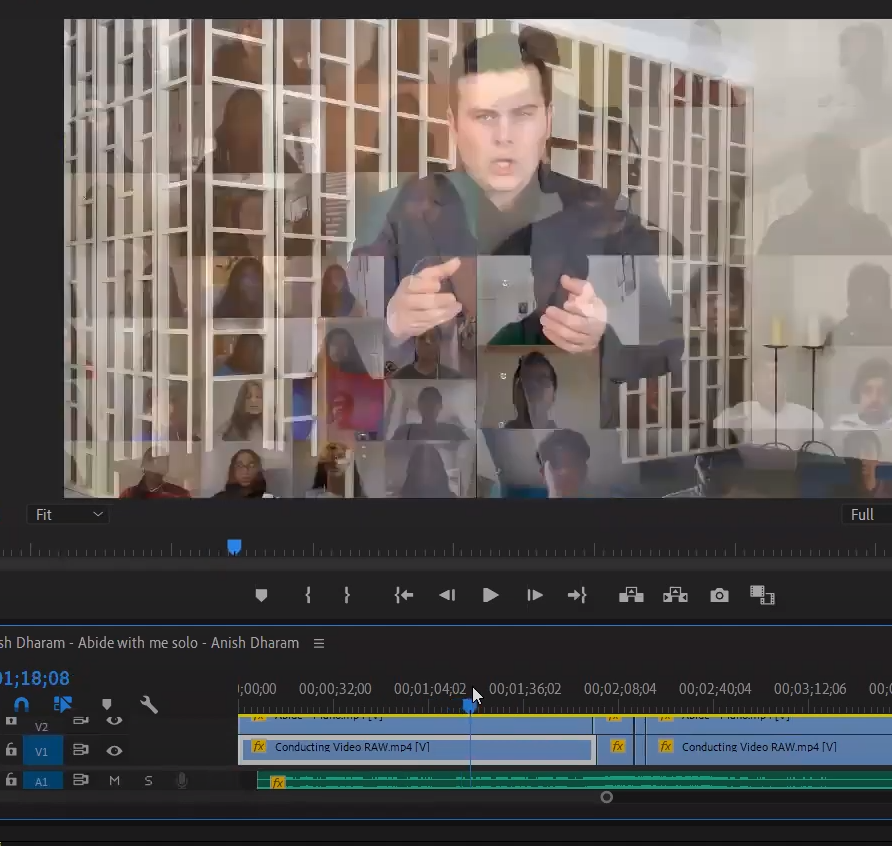
Task: Click the fx badge on the A1 audio clip
Action: tap(278, 783)
